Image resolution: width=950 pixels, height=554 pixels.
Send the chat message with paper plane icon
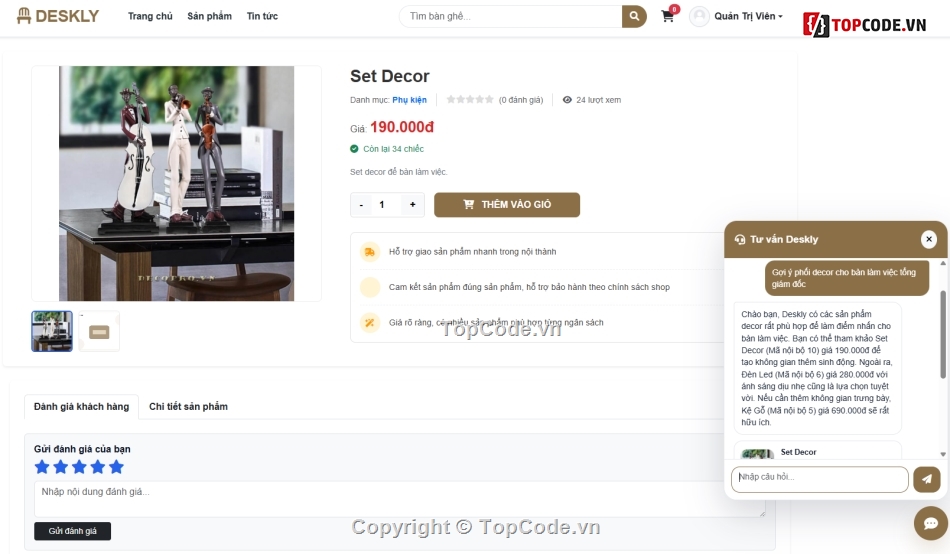pyautogui.click(x=926, y=479)
